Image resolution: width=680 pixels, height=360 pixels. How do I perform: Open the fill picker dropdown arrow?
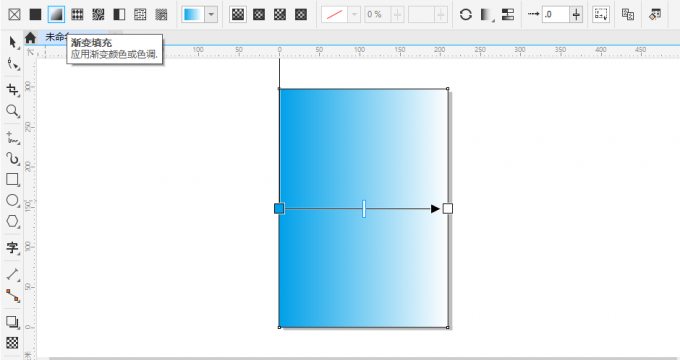pyautogui.click(x=211, y=14)
